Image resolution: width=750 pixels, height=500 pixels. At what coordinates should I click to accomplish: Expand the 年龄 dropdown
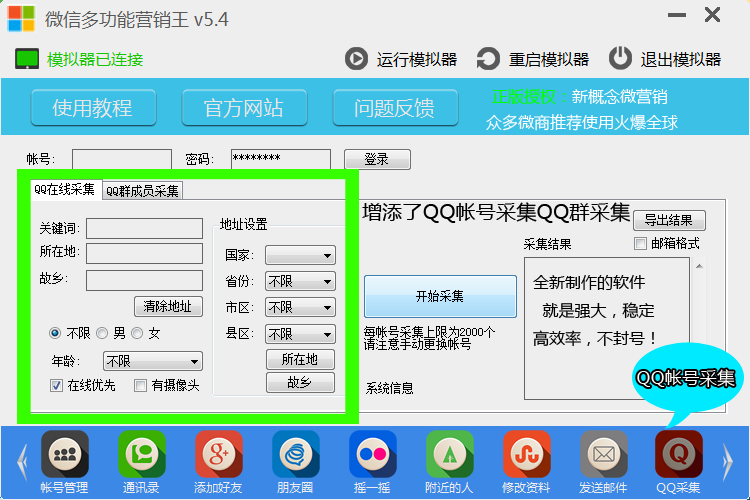[x=153, y=361]
